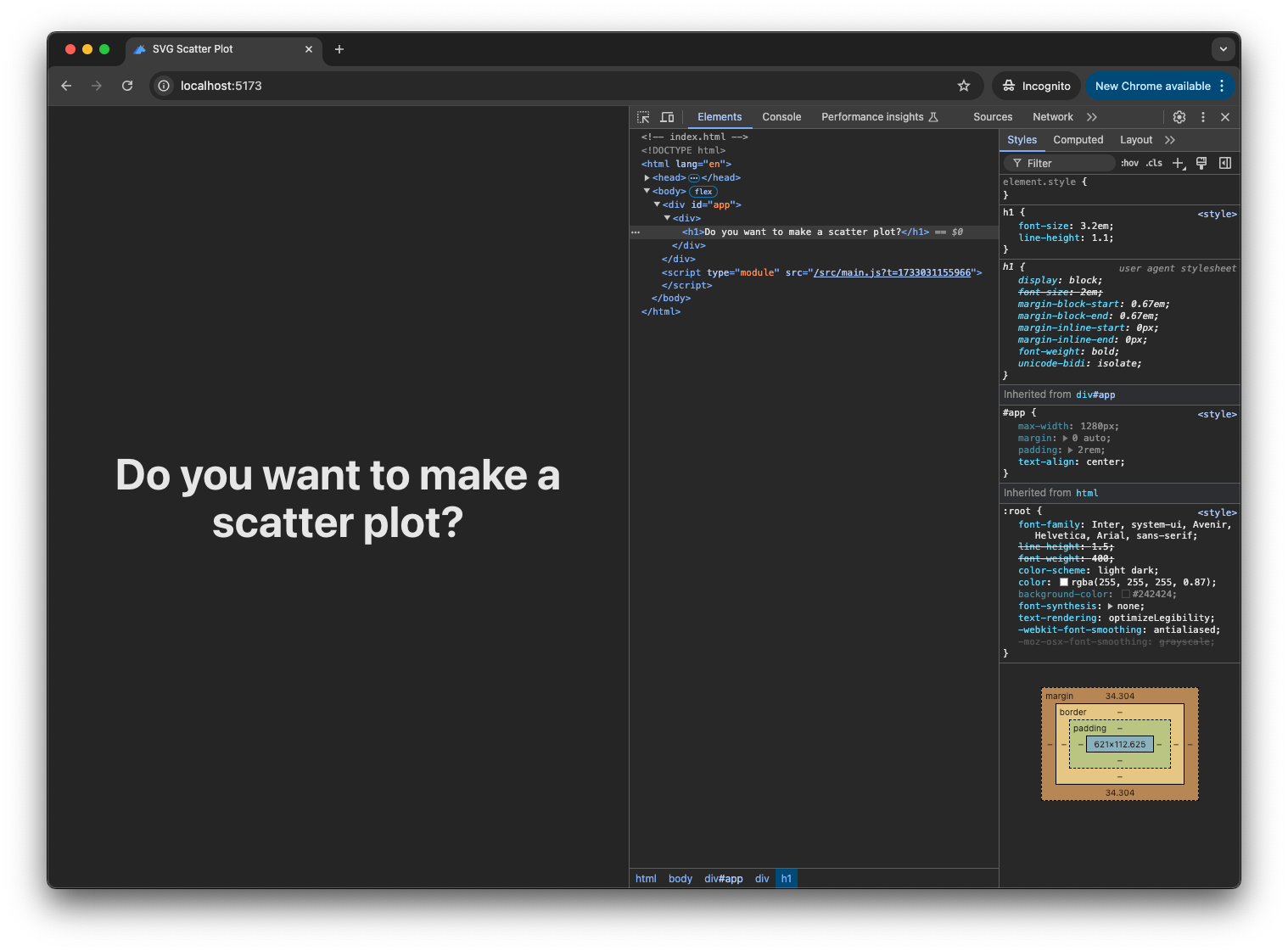
Task: Toggle the computed styles sidebar icon
Action: pyautogui.click(x=1225, y=163)
